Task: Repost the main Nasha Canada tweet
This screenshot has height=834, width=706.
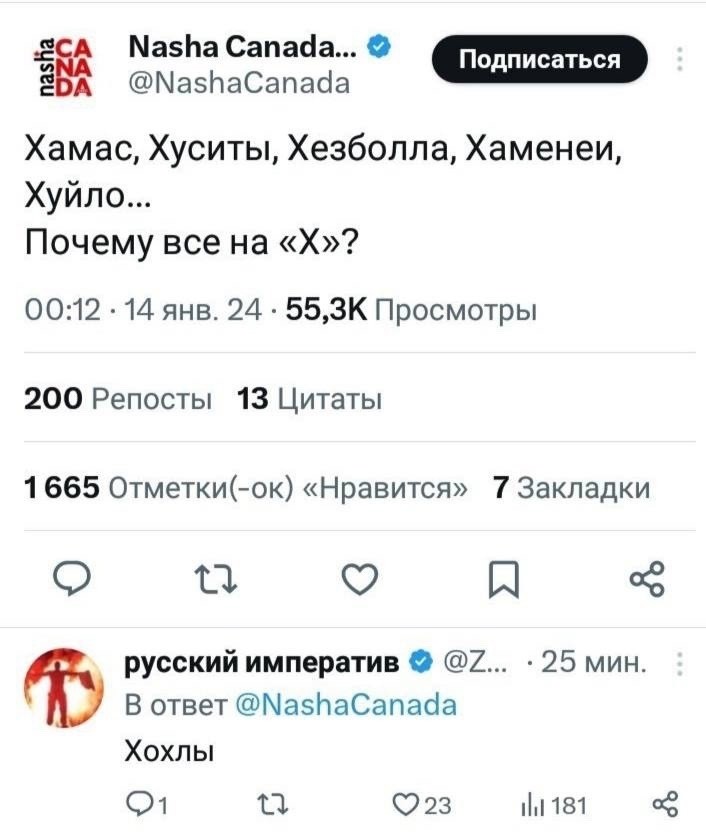Action: [211, 579]
